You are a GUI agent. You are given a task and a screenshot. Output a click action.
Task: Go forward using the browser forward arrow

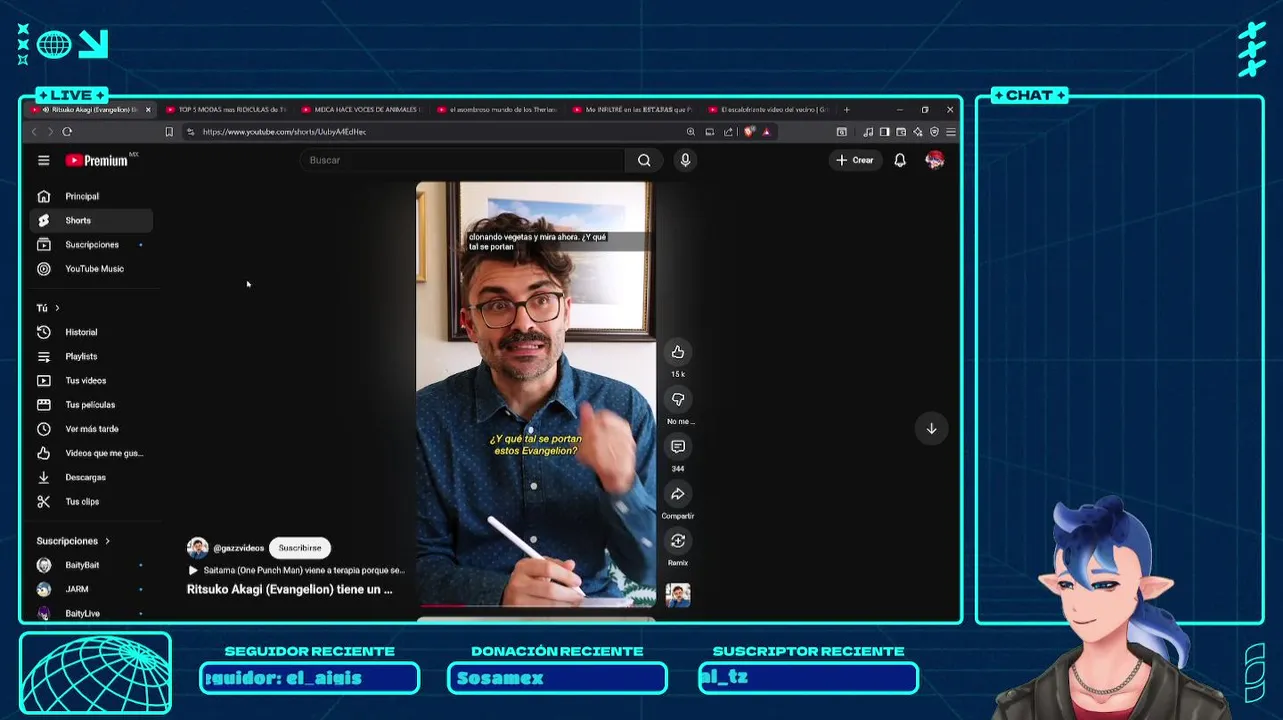(50, 132)
